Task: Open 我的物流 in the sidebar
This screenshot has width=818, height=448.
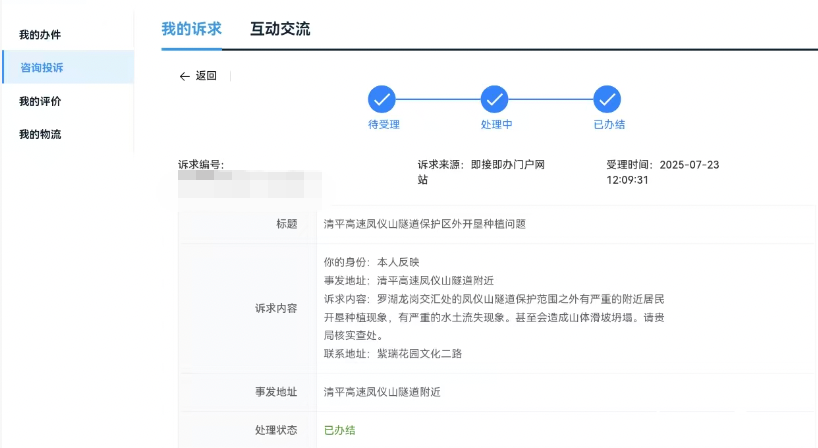Action: (40, 134)
